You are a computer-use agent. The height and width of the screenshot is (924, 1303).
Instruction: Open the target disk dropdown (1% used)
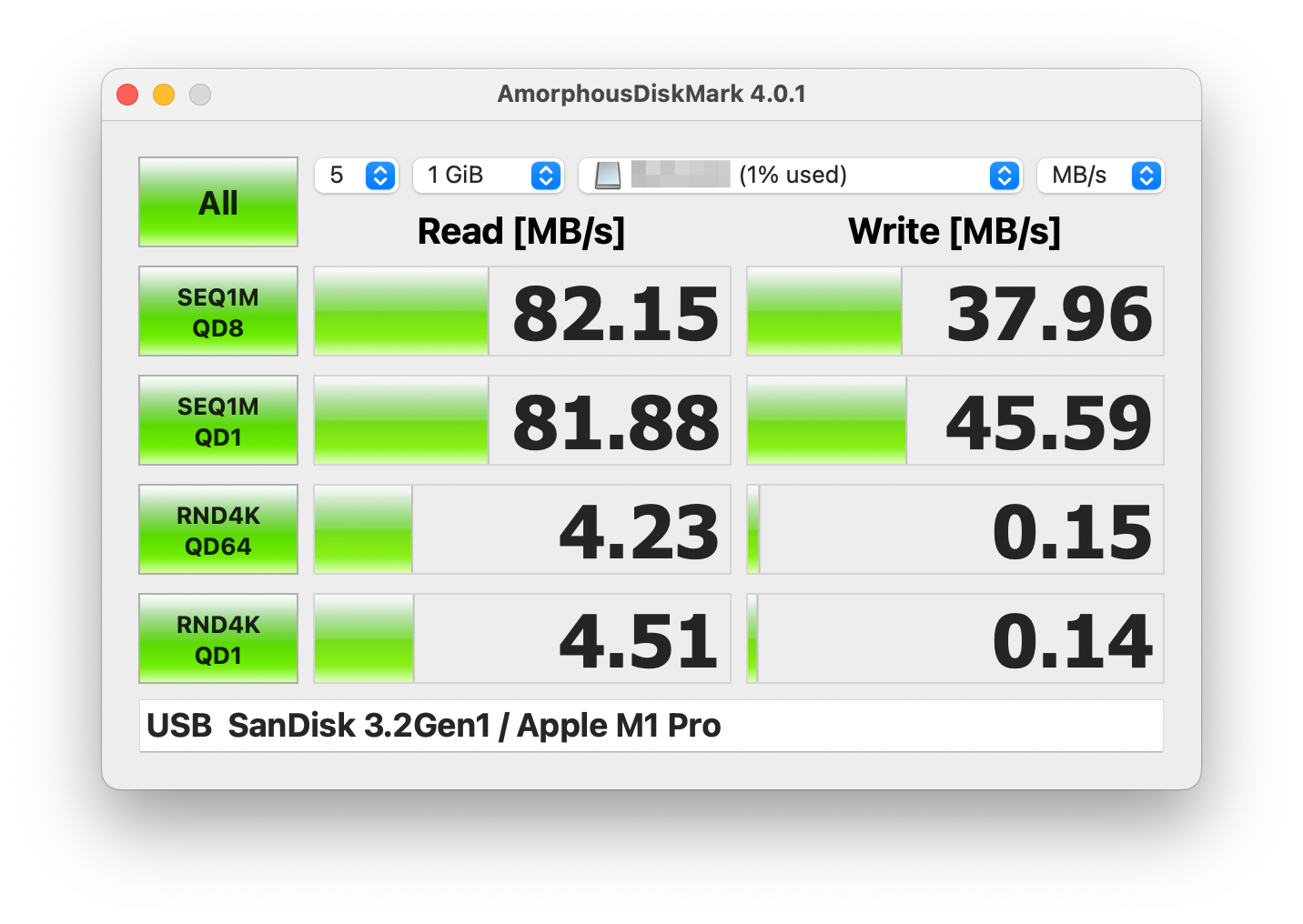pyautogui.click(x=801, y=175)
